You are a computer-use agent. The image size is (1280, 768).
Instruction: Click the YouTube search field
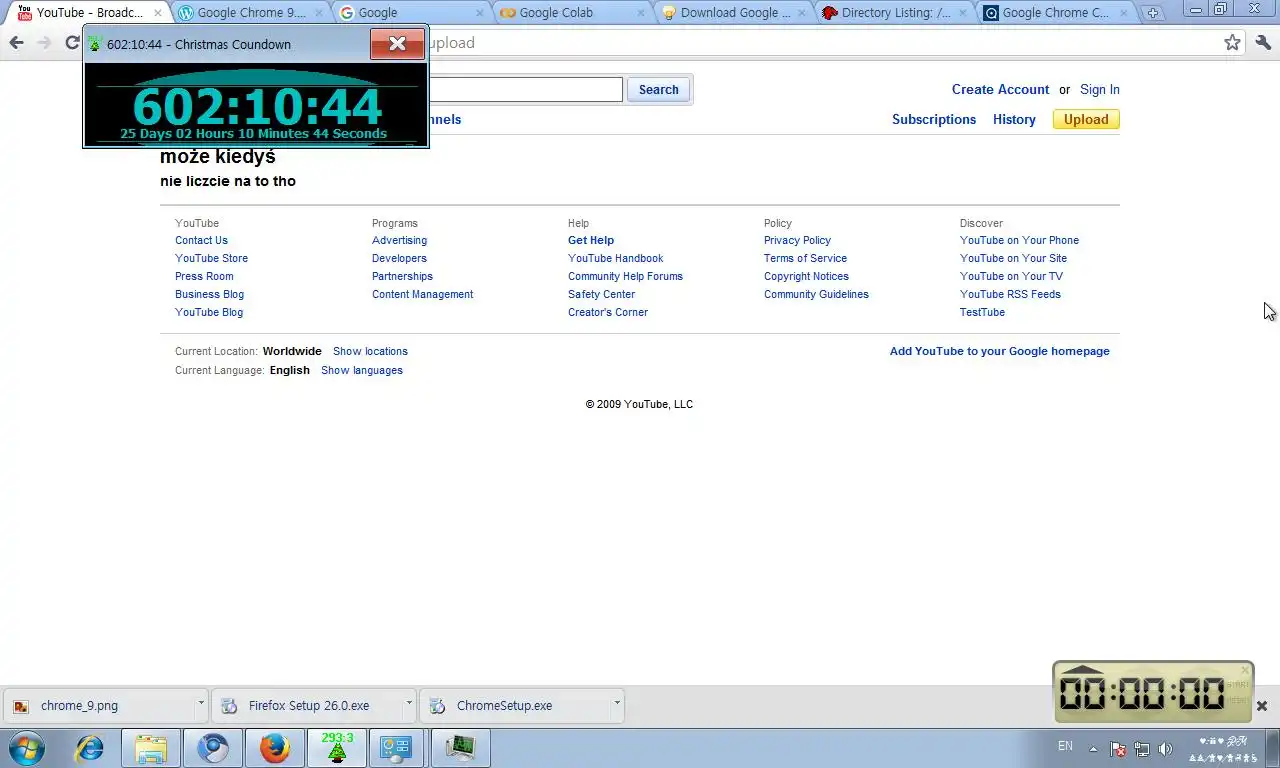point(525,89)
